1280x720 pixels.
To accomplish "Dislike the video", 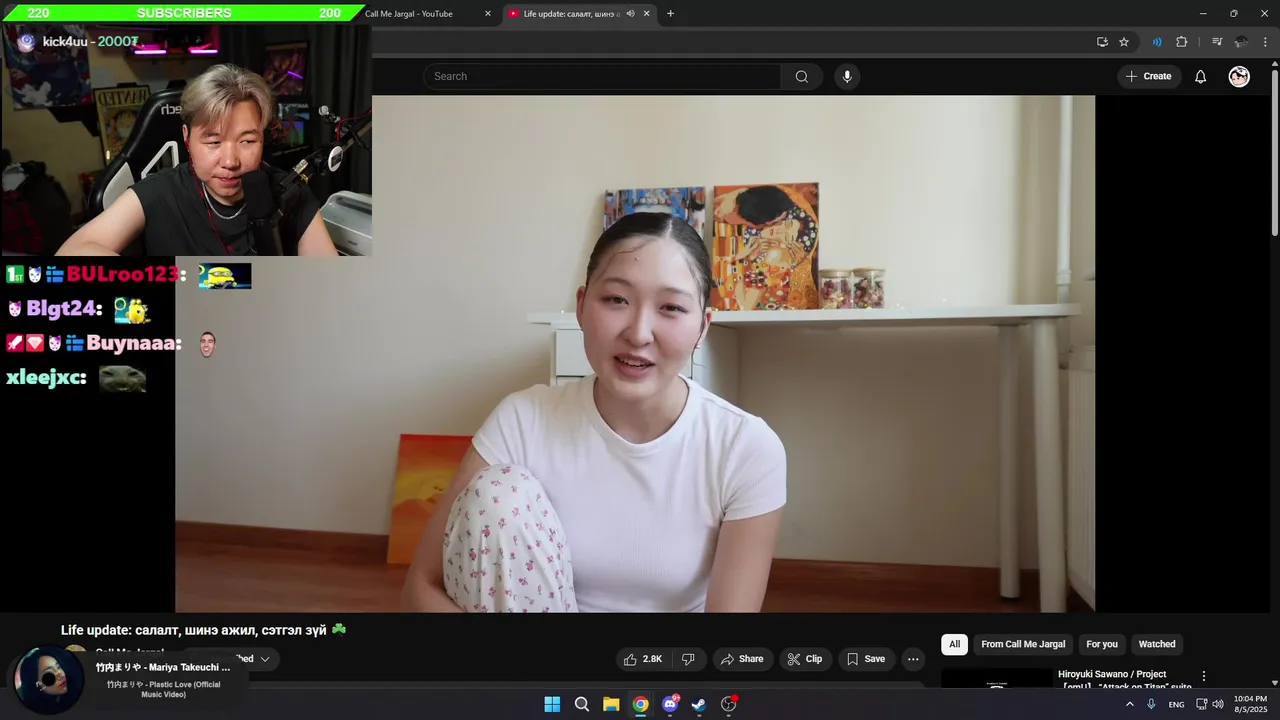I will pyautogui.click(x=688, y=659).
